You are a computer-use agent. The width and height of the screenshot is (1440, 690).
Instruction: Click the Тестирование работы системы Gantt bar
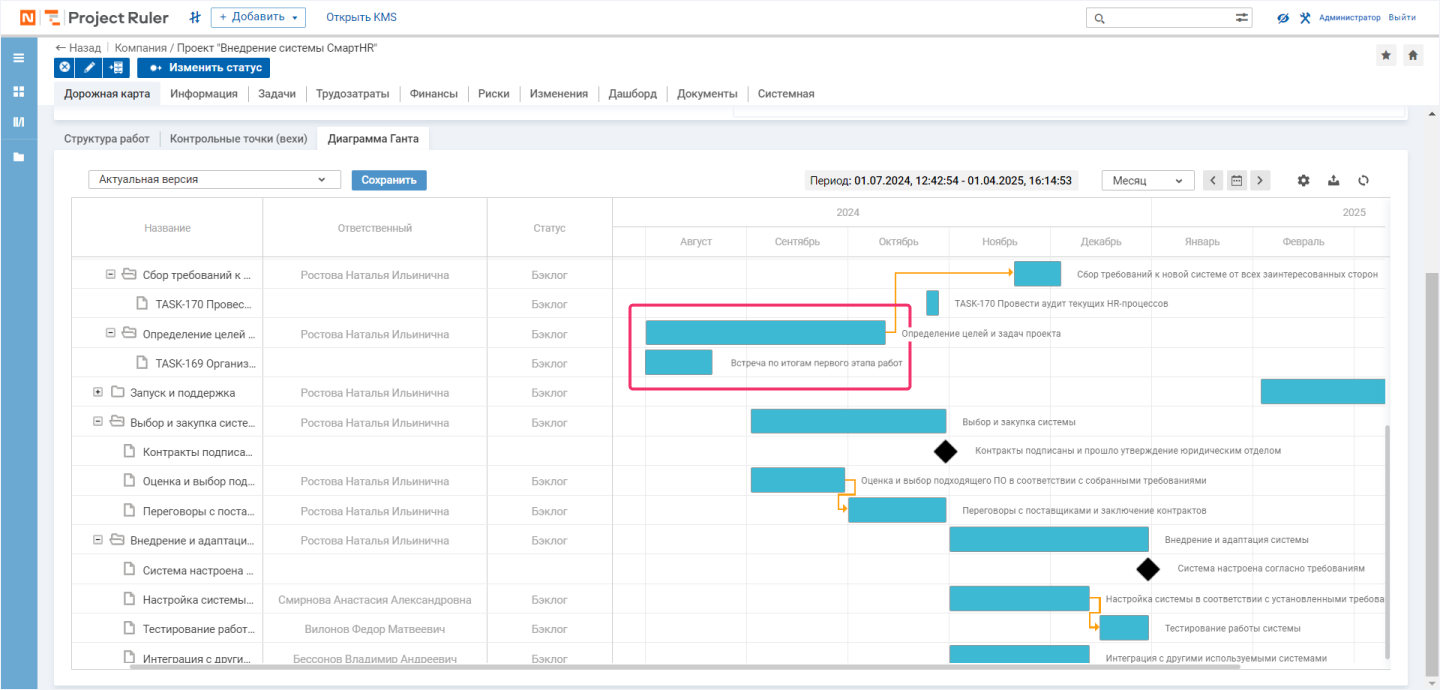coord(1124,628)
